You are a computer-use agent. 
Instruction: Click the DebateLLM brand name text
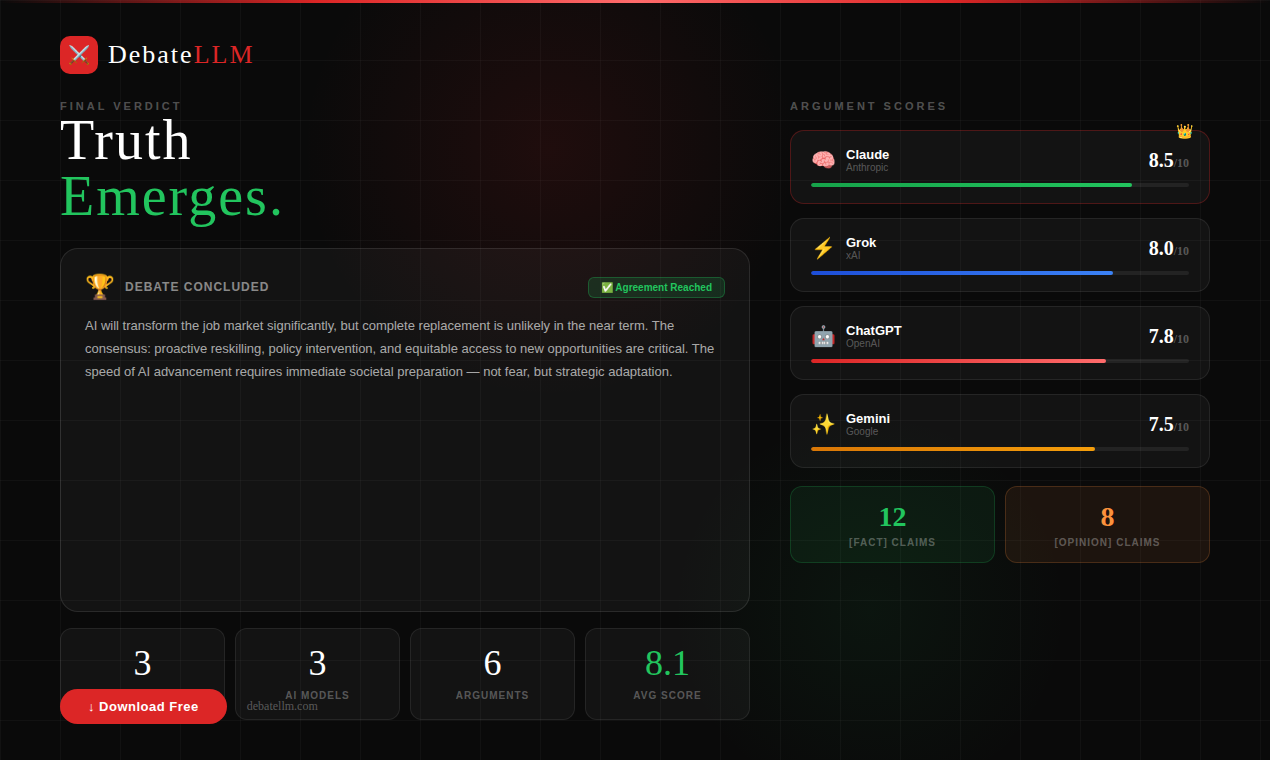point(181,55)
